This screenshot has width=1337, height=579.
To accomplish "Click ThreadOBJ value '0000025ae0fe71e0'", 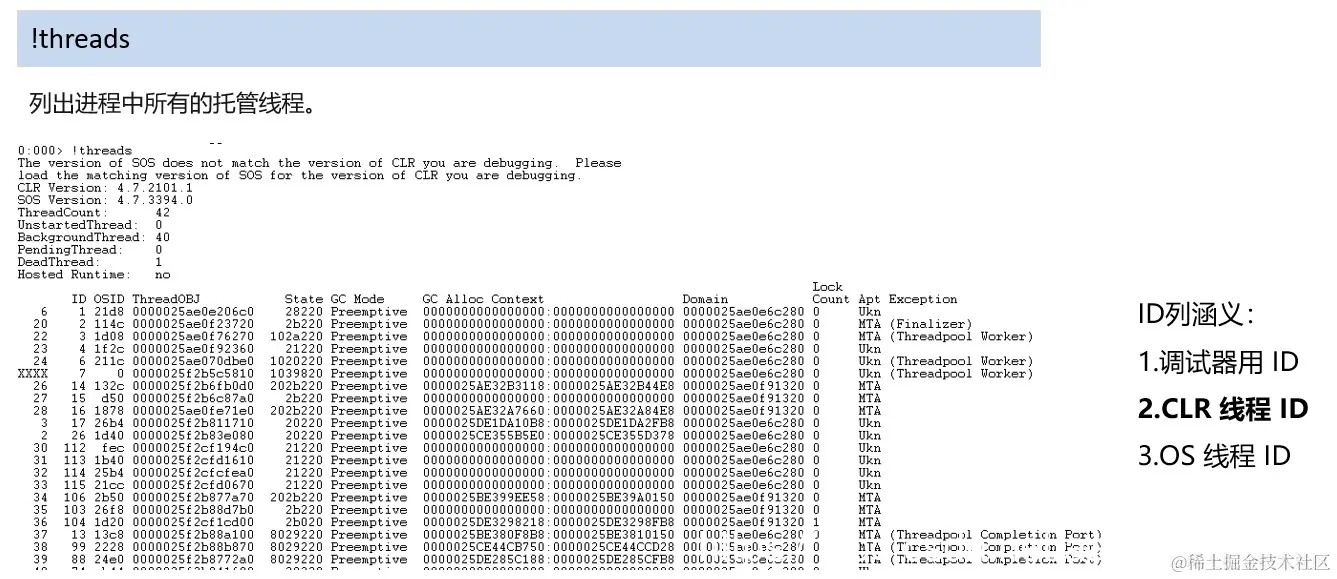I will coord(193,411).
